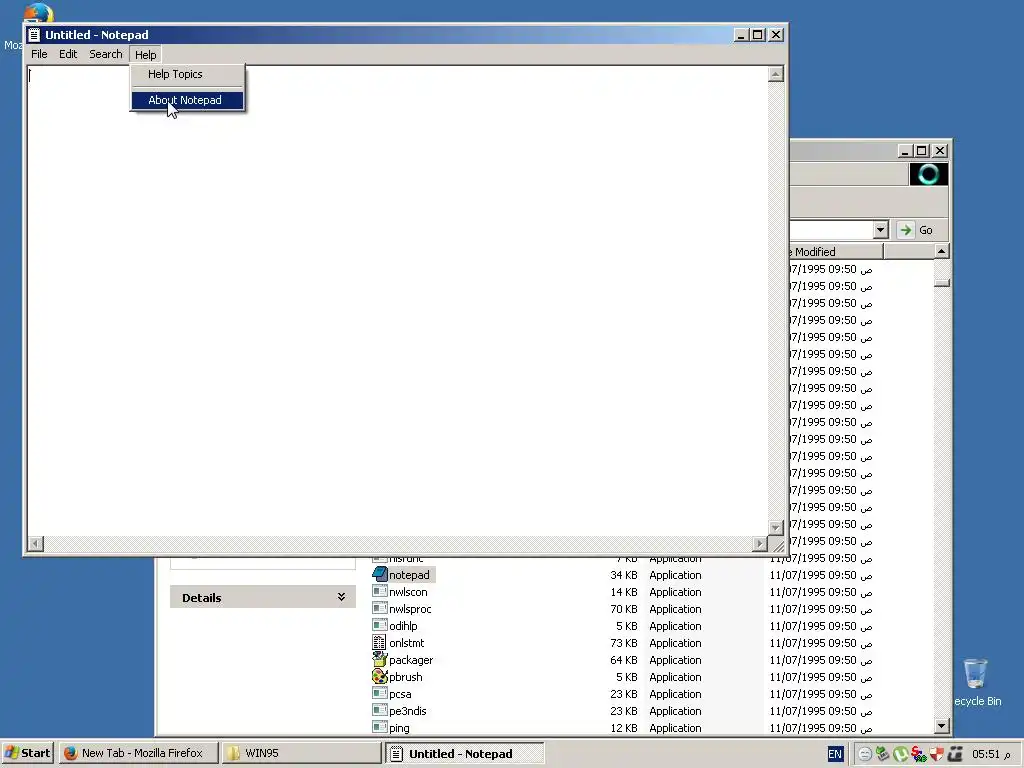
Task: Click the black tray icon beside the clock
Action: (x=955, y=754)
